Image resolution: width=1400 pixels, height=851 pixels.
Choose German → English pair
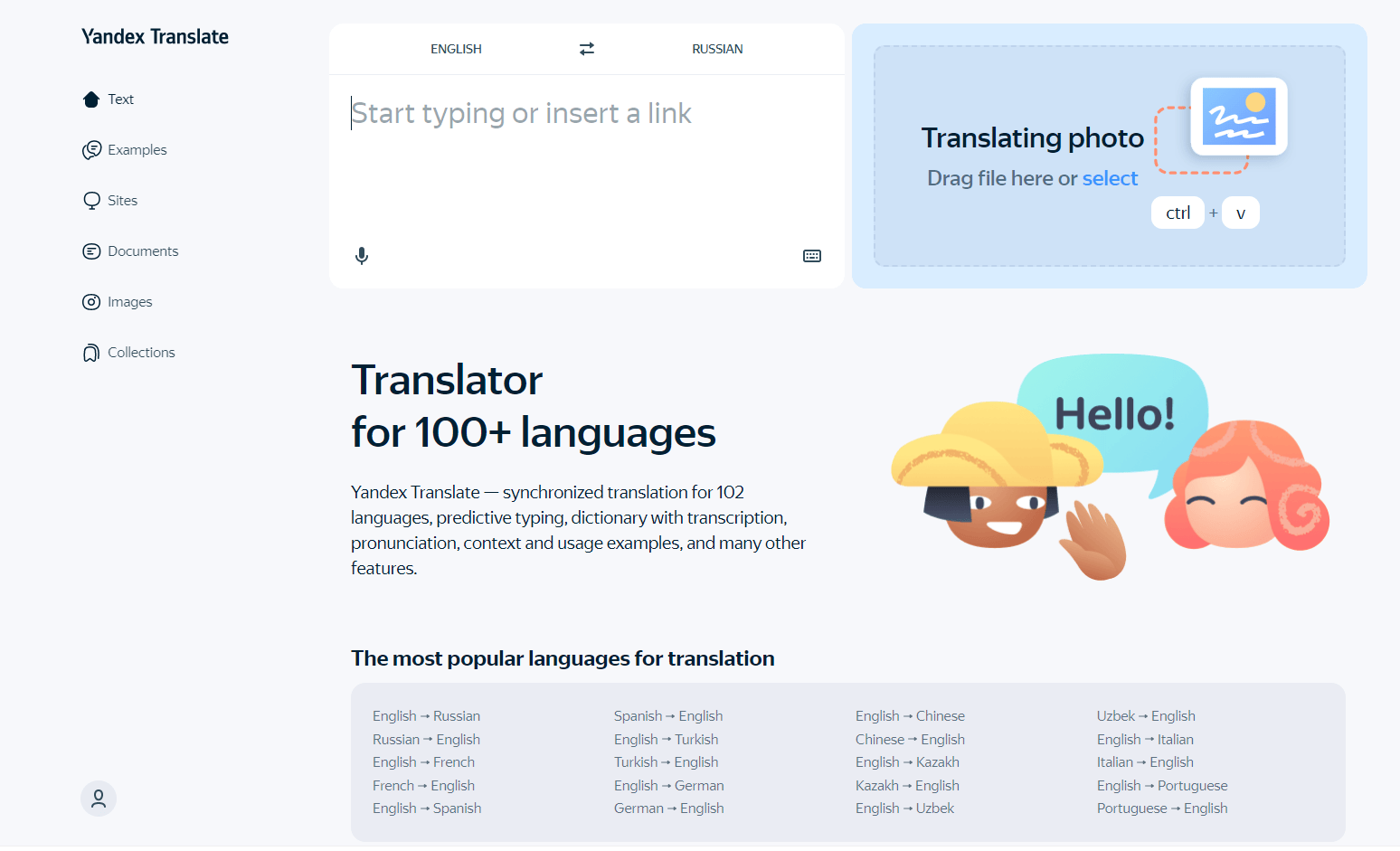[x=669, y=808]
